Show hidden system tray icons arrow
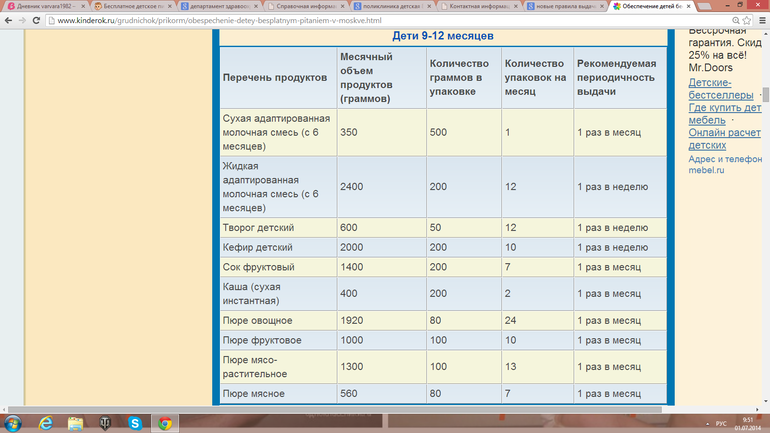This screenshot has height=433, width=770. pos(708,424)
